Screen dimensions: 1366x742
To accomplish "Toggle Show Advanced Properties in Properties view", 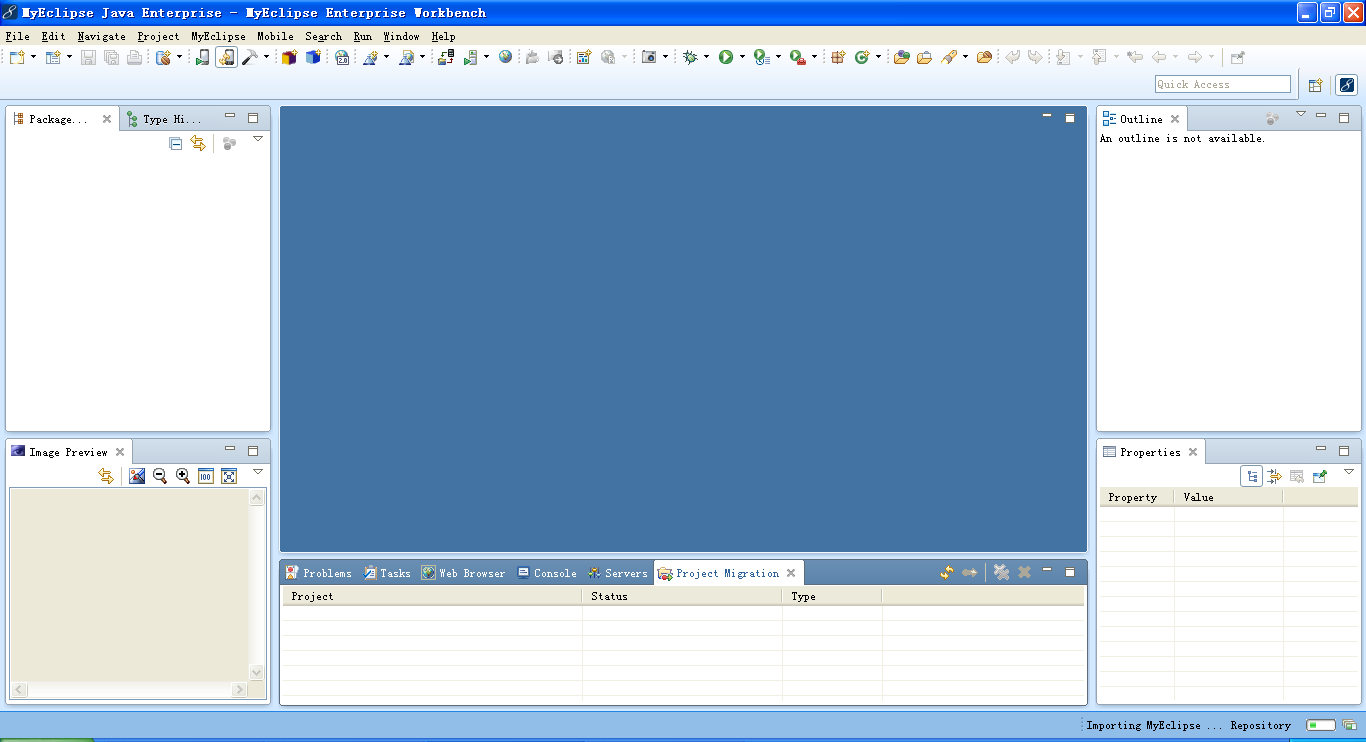I will click(1274, 476).
